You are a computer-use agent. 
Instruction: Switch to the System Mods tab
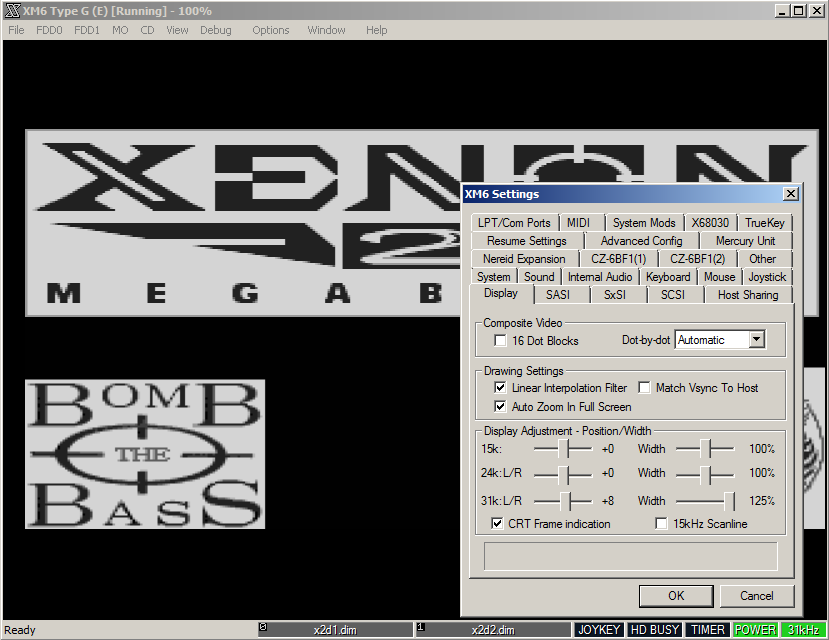(x=644, y=223)
